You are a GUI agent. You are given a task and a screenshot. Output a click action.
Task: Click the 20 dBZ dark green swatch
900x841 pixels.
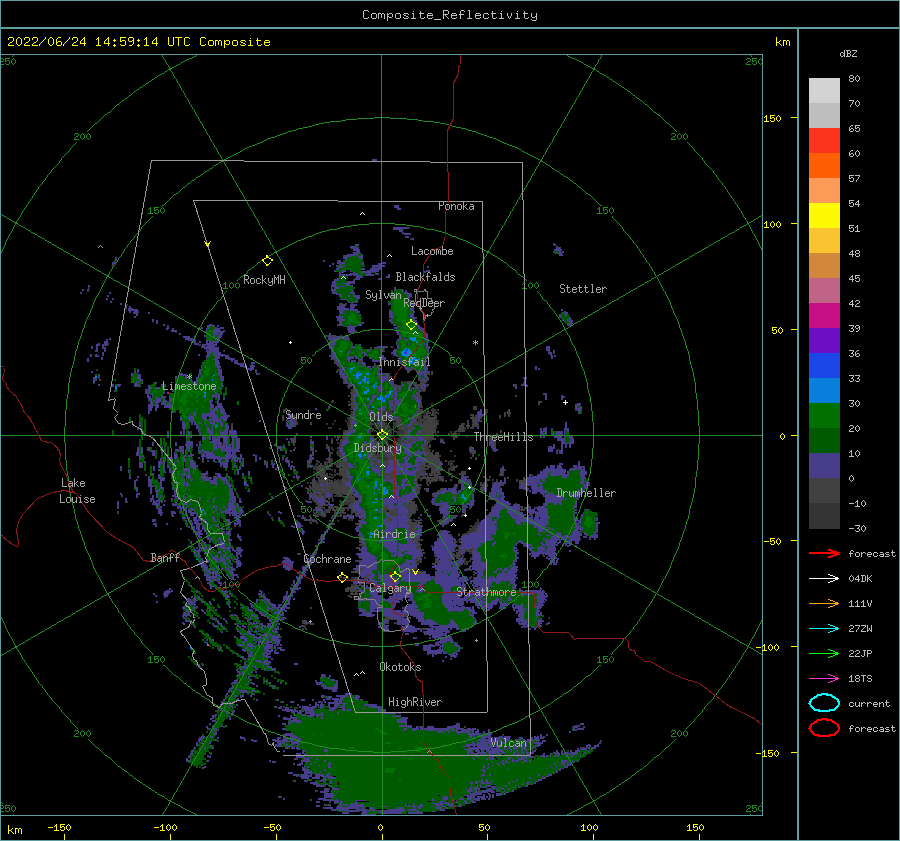(x=824, y=440)
